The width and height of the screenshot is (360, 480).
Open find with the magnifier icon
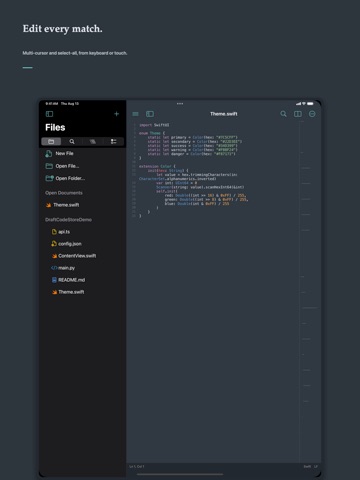click(283, 114)
